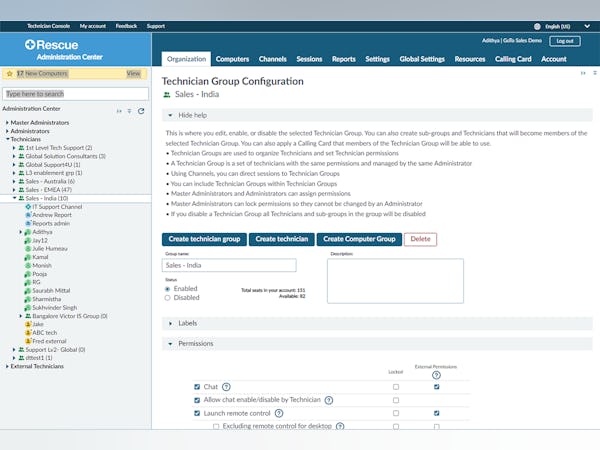Open the Sessions tab
Image resolution: width=600 pixels, height=450 pixels.
pyautogui.click(x=309, y=59)
